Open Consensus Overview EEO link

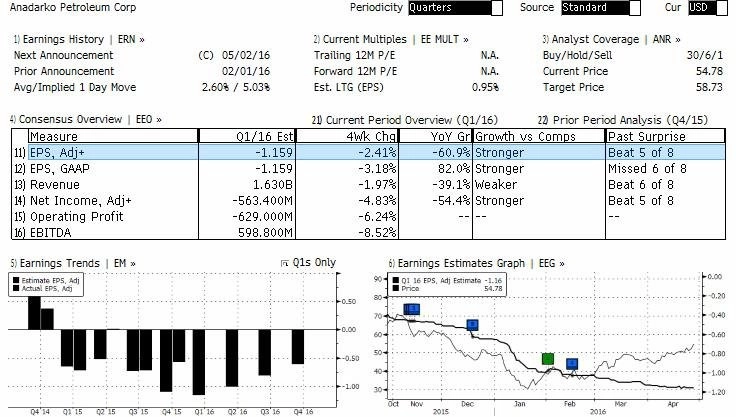point(86,119)
